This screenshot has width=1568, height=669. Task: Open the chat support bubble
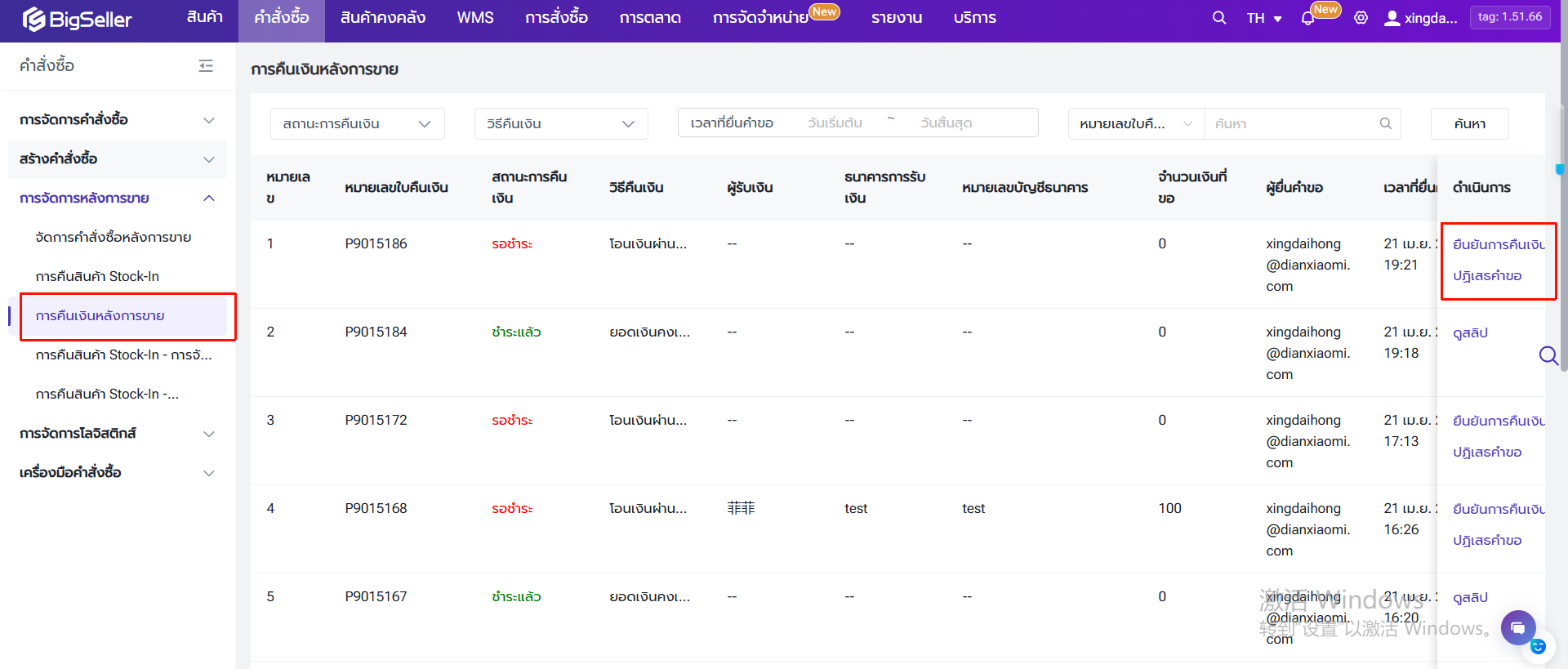(1517, 627)
